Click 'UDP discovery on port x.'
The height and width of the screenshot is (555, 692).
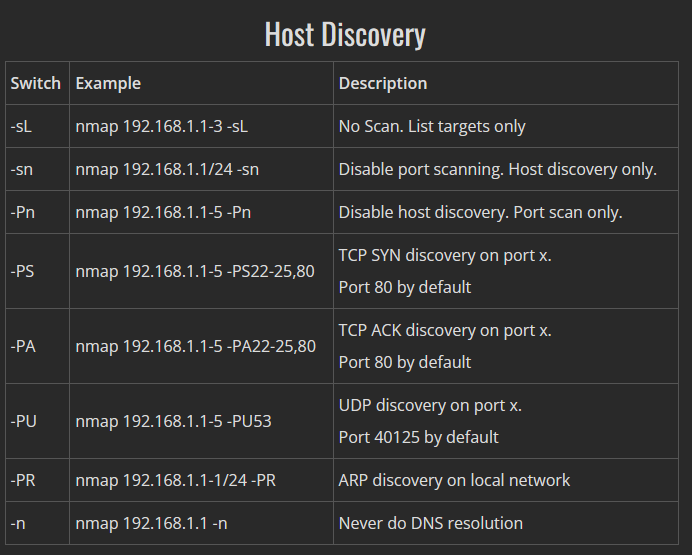click(x=430, y=405)
